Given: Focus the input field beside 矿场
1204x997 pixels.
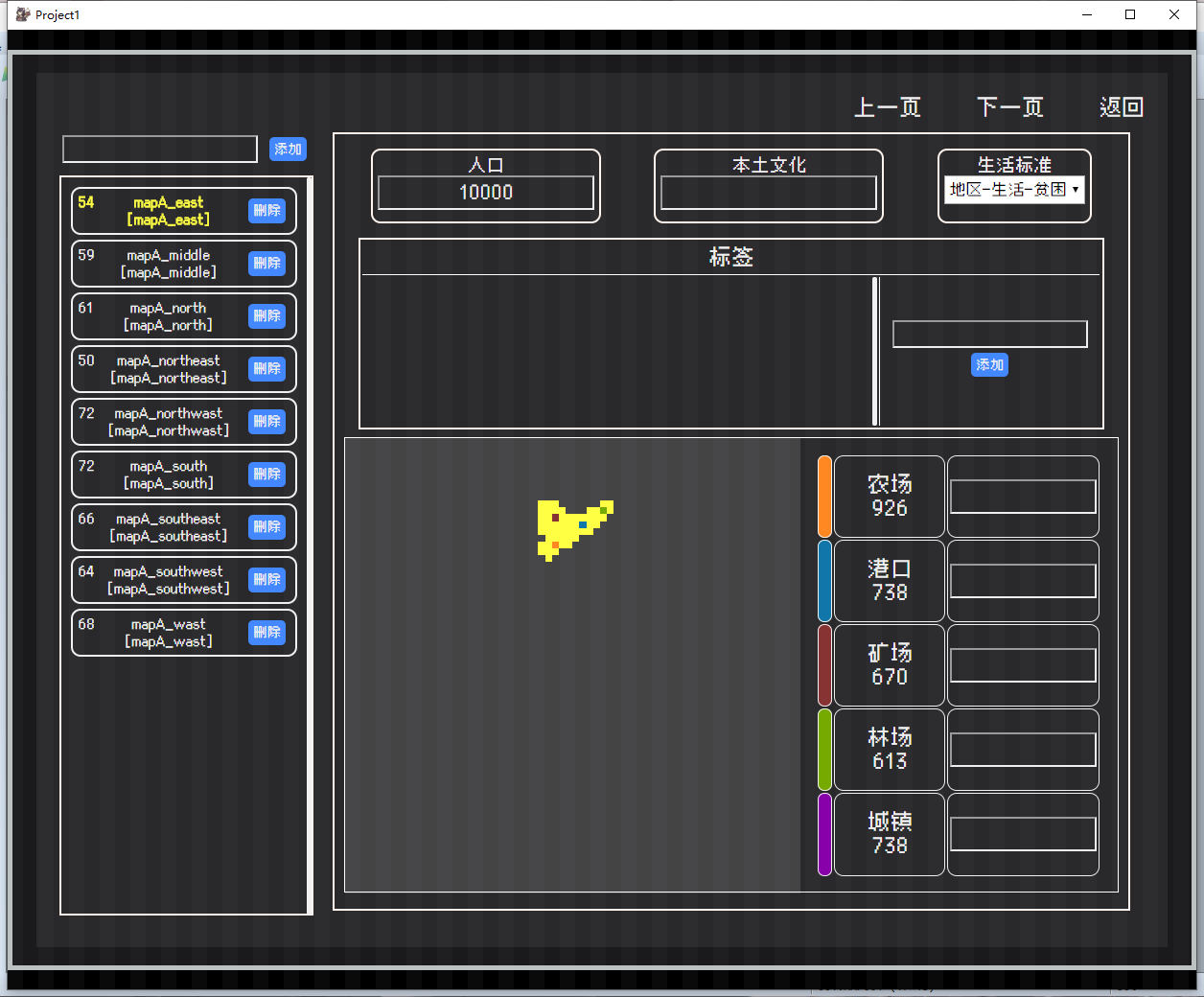Looking at the screenshot, I should pos(1023,665).
